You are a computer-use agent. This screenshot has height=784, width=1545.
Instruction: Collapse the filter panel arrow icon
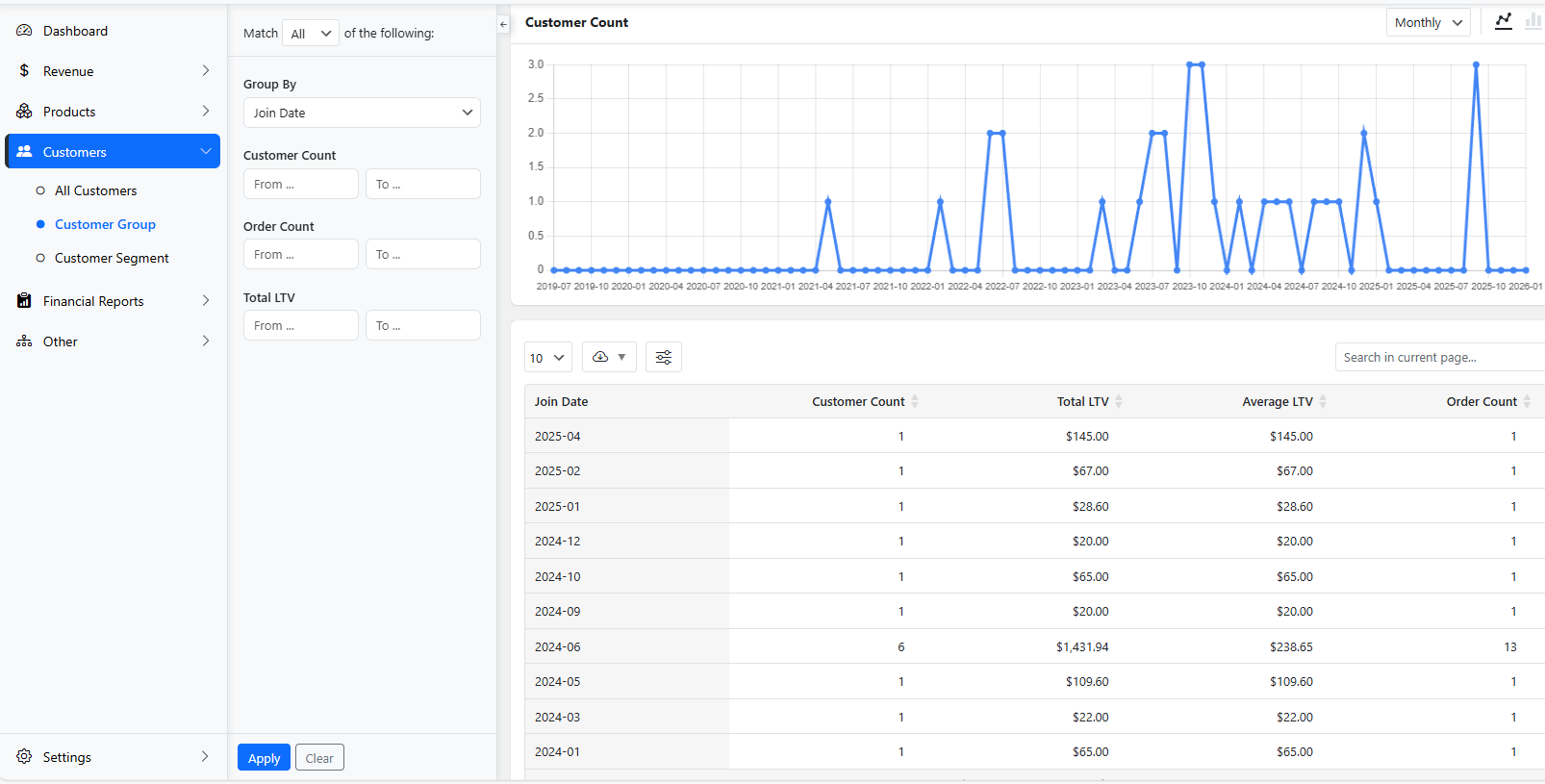coord(503,24)
